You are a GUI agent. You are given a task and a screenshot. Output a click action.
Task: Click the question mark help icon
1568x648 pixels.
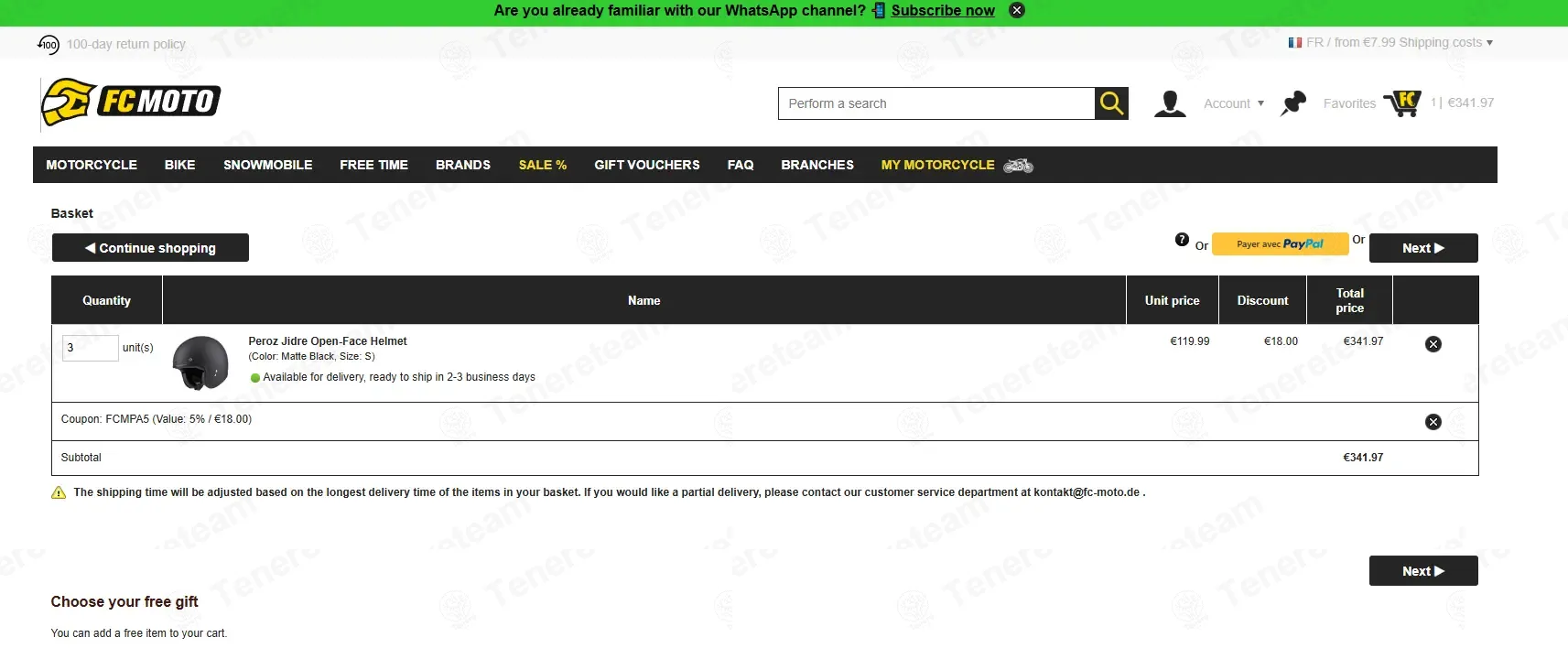(1182, 240)
